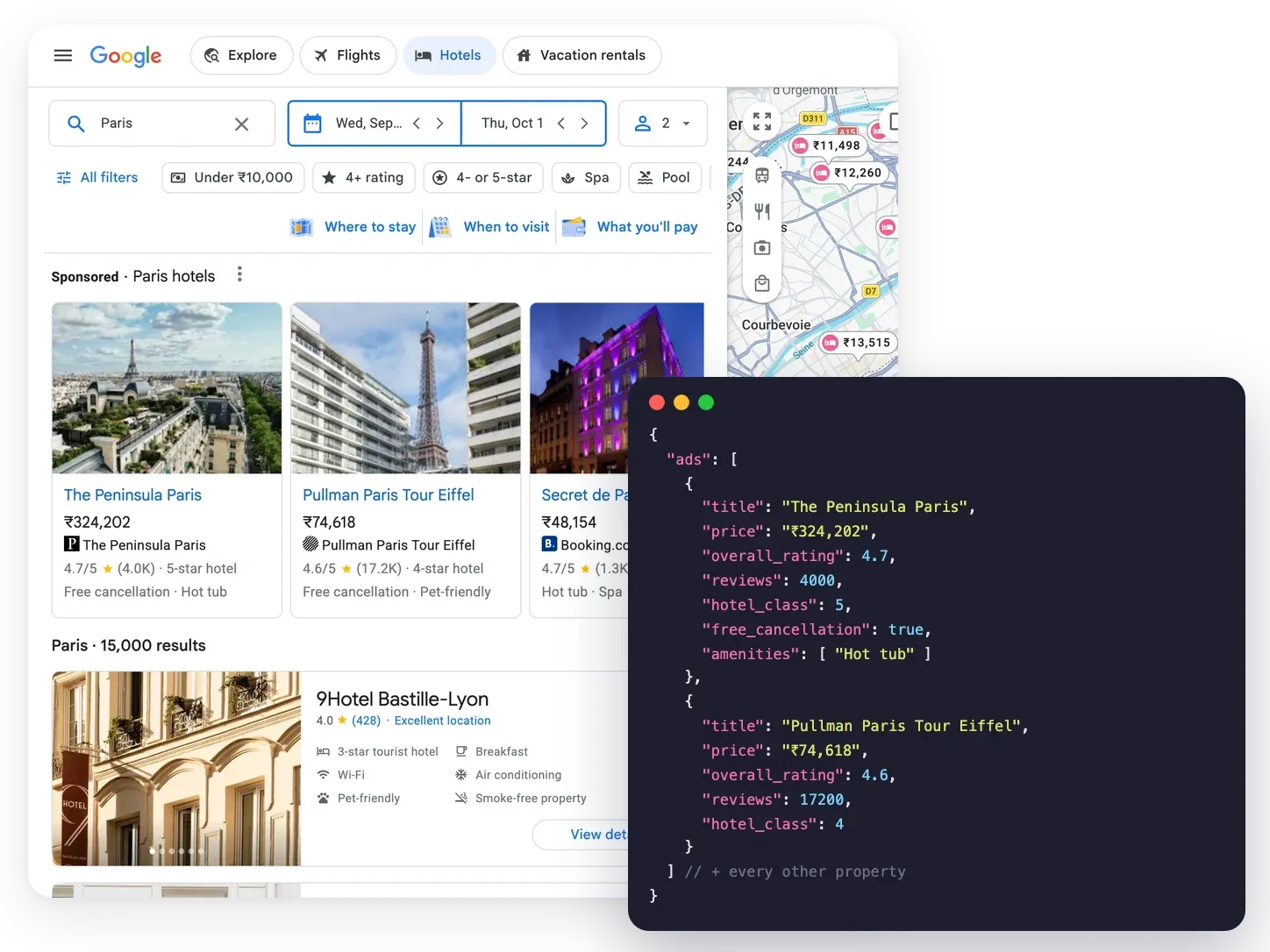Open All filters panel
Image resolution: width=1270 pixels, height=952 pixels.
point(97,178)
